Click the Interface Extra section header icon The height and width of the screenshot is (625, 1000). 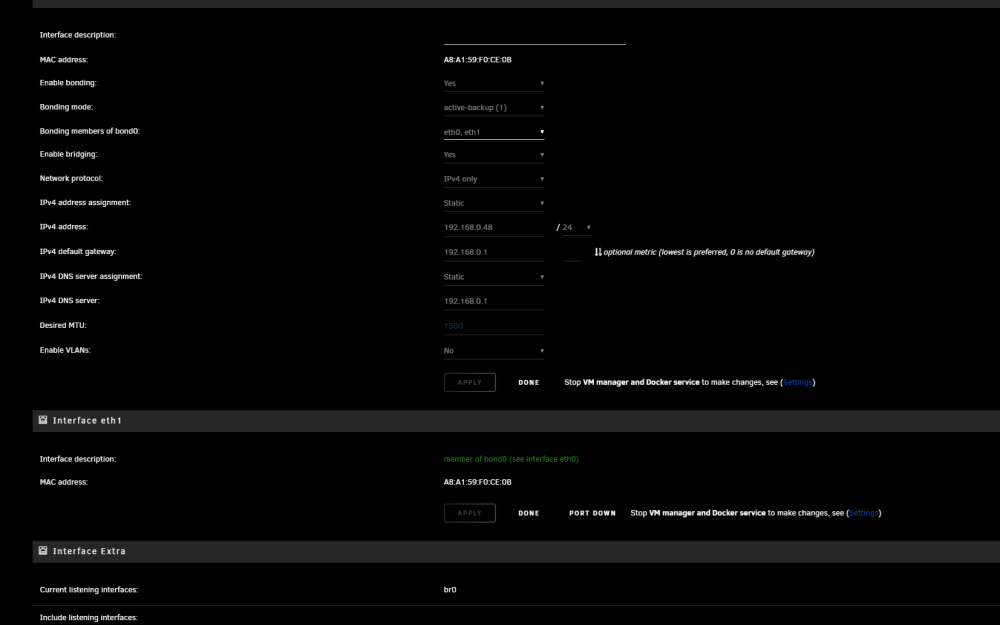pos(43,551)
